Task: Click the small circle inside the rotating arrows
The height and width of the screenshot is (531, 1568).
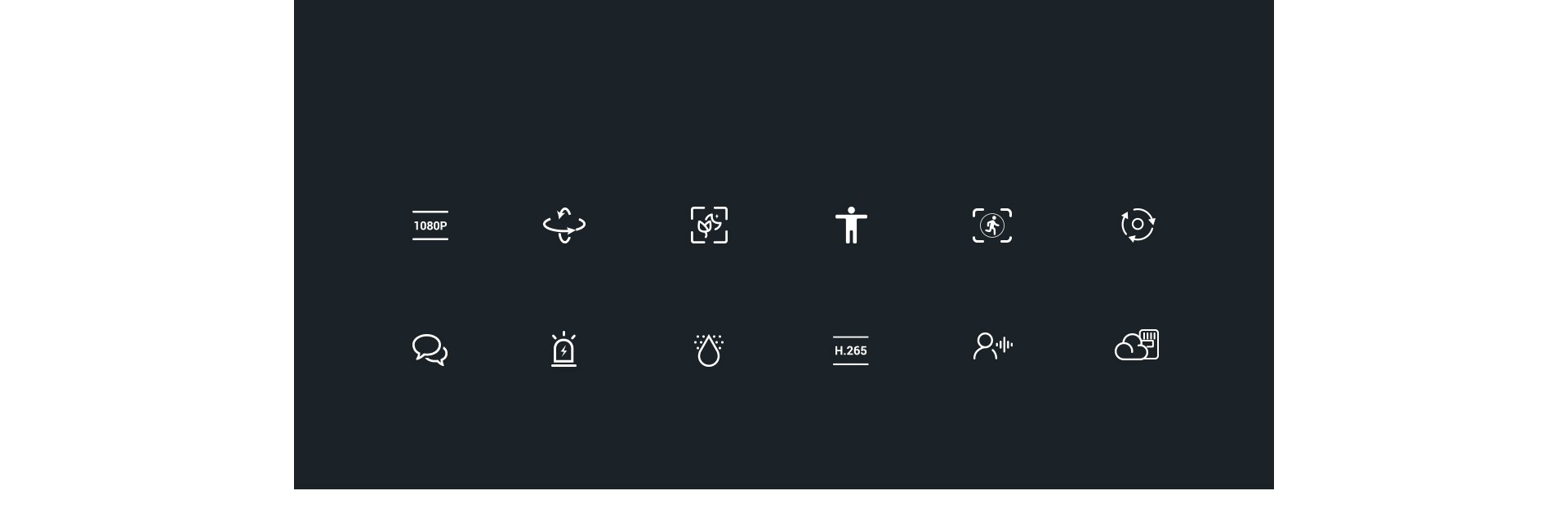Action: [1138, 225]
